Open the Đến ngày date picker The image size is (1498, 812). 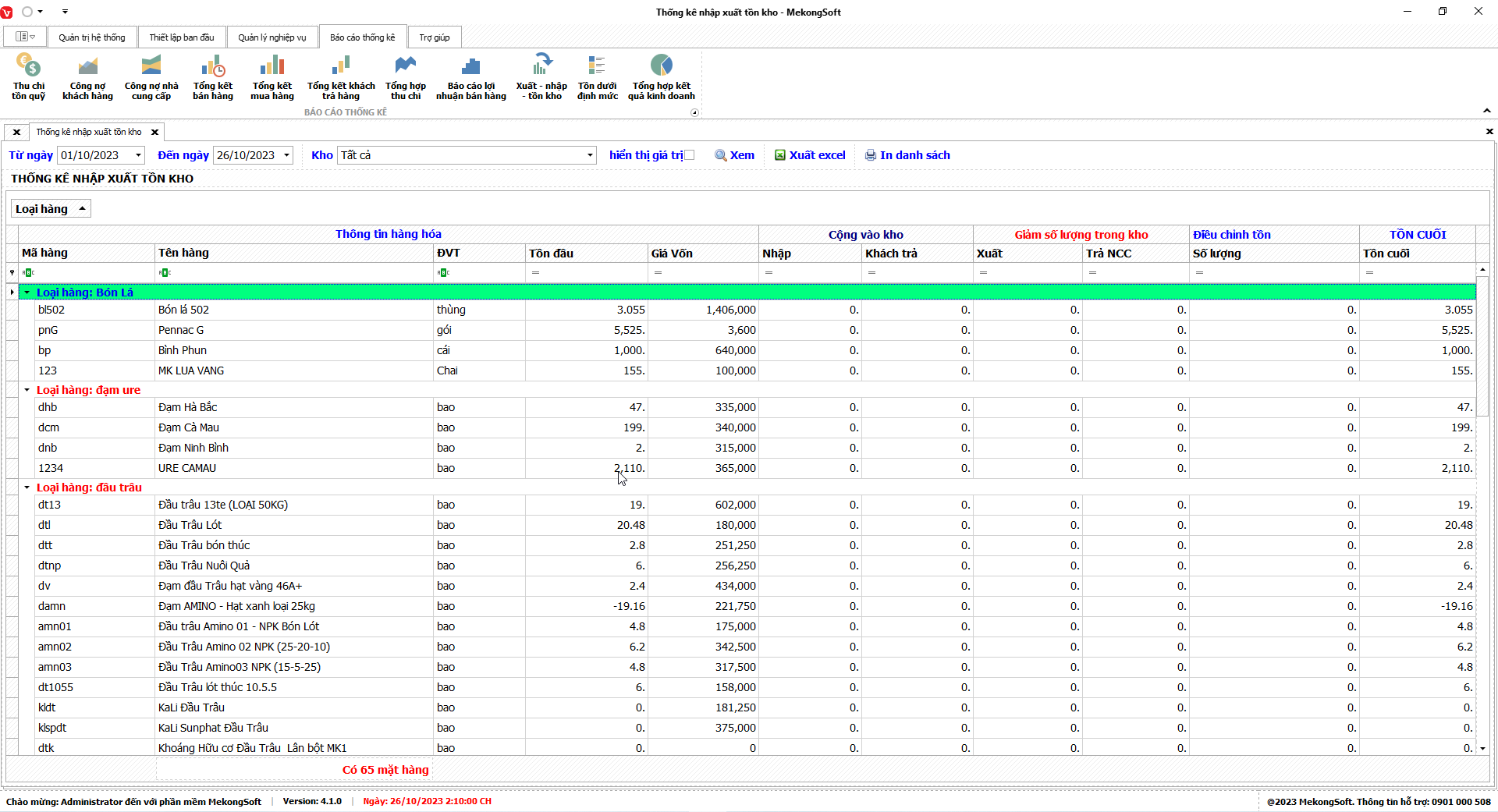pyautogui.click(x=286, y=155)
